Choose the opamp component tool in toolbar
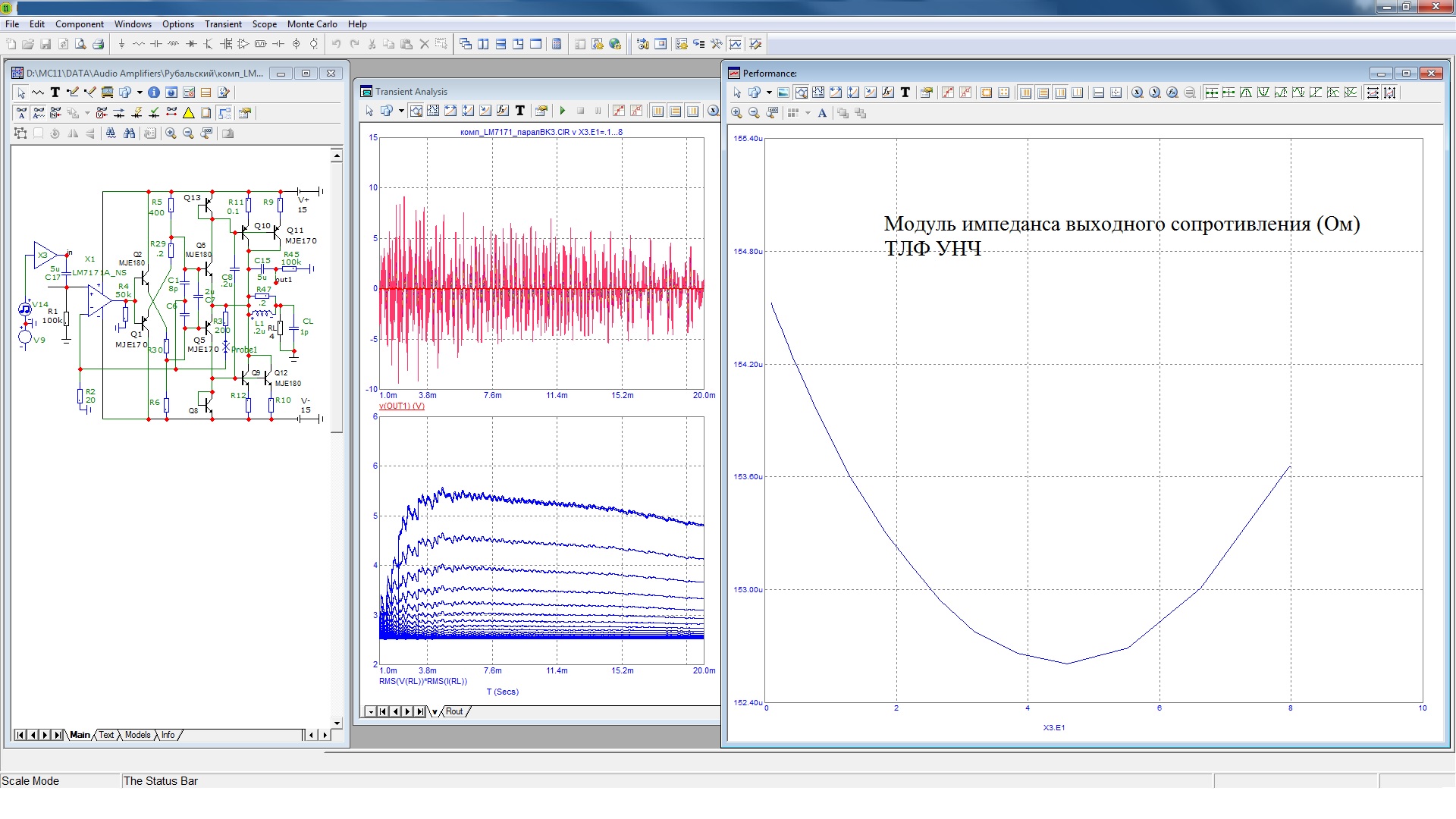1456x819 pixels. click(x=243, y=44)
